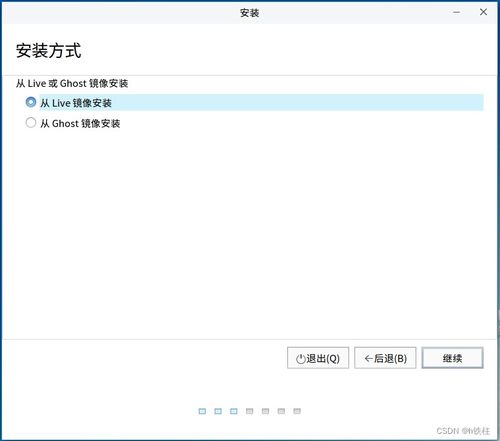Click the left arrow icon in 后退 button
The height and width of the screenshot is (441, 500).
(368, 359)
